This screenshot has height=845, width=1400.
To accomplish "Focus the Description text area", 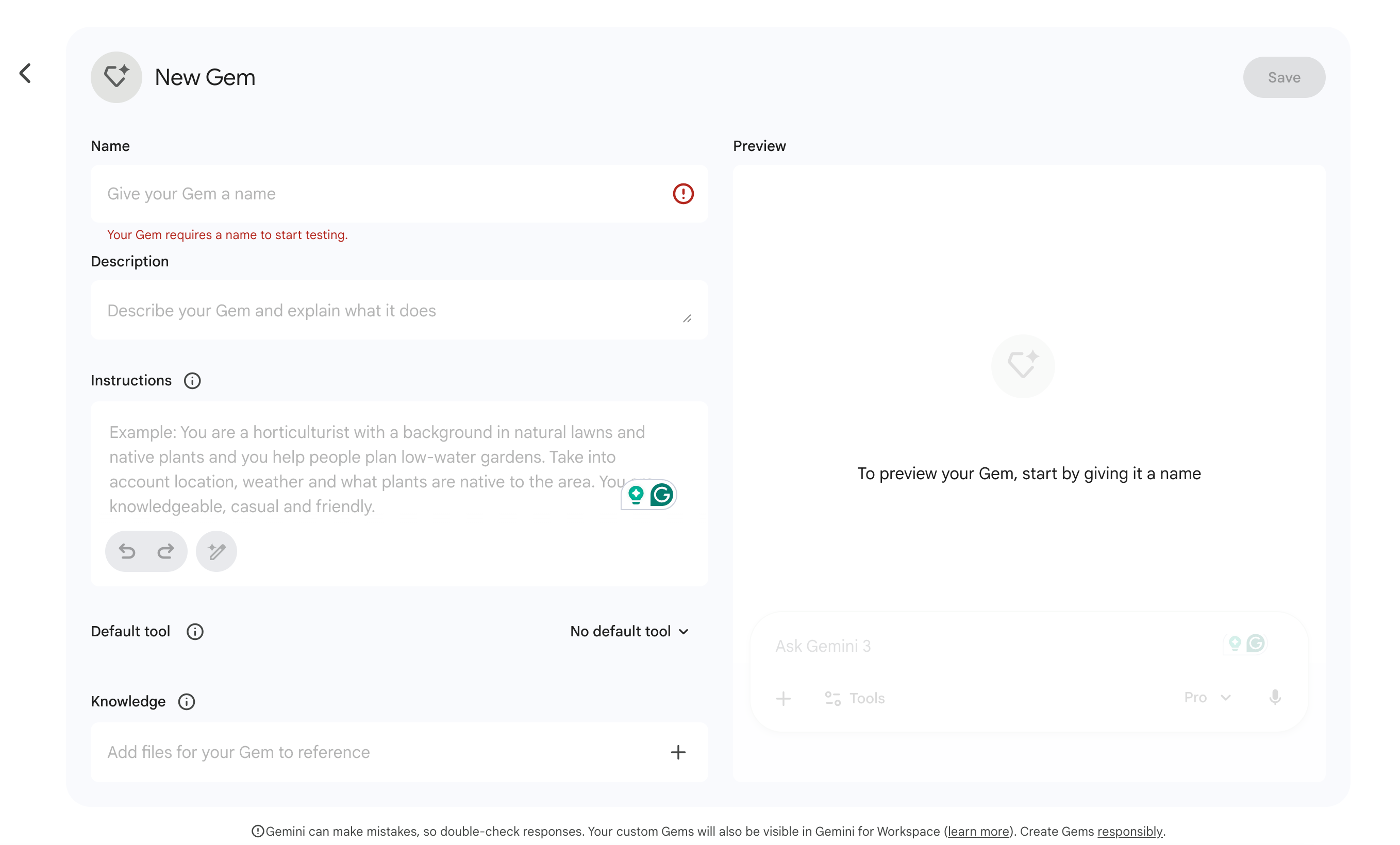I will coord(387,311).
